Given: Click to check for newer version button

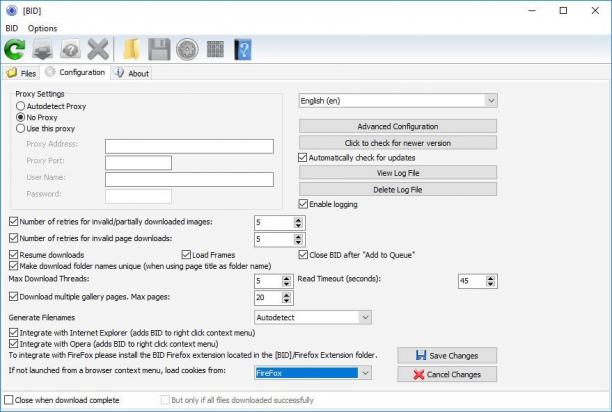Looking at the screenshot, I should tap(398, 143).
